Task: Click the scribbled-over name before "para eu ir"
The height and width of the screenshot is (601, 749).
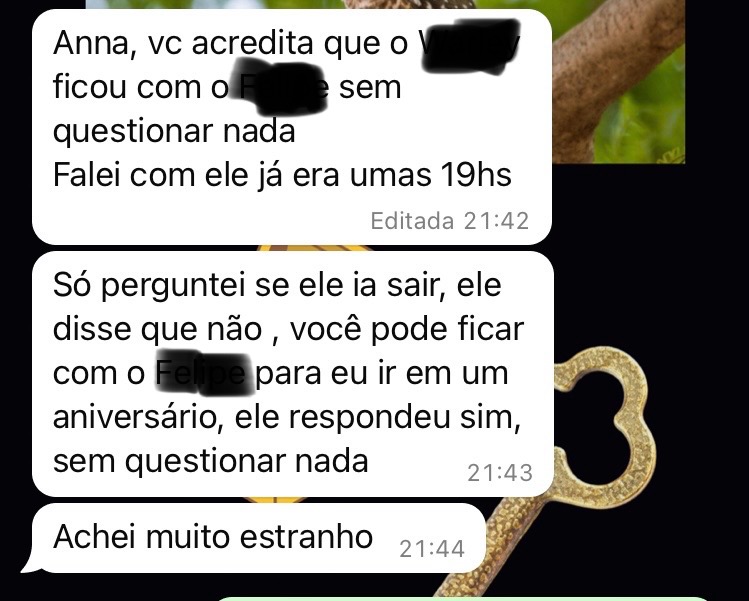Action: pyautogui.click(x=204, y=374)
